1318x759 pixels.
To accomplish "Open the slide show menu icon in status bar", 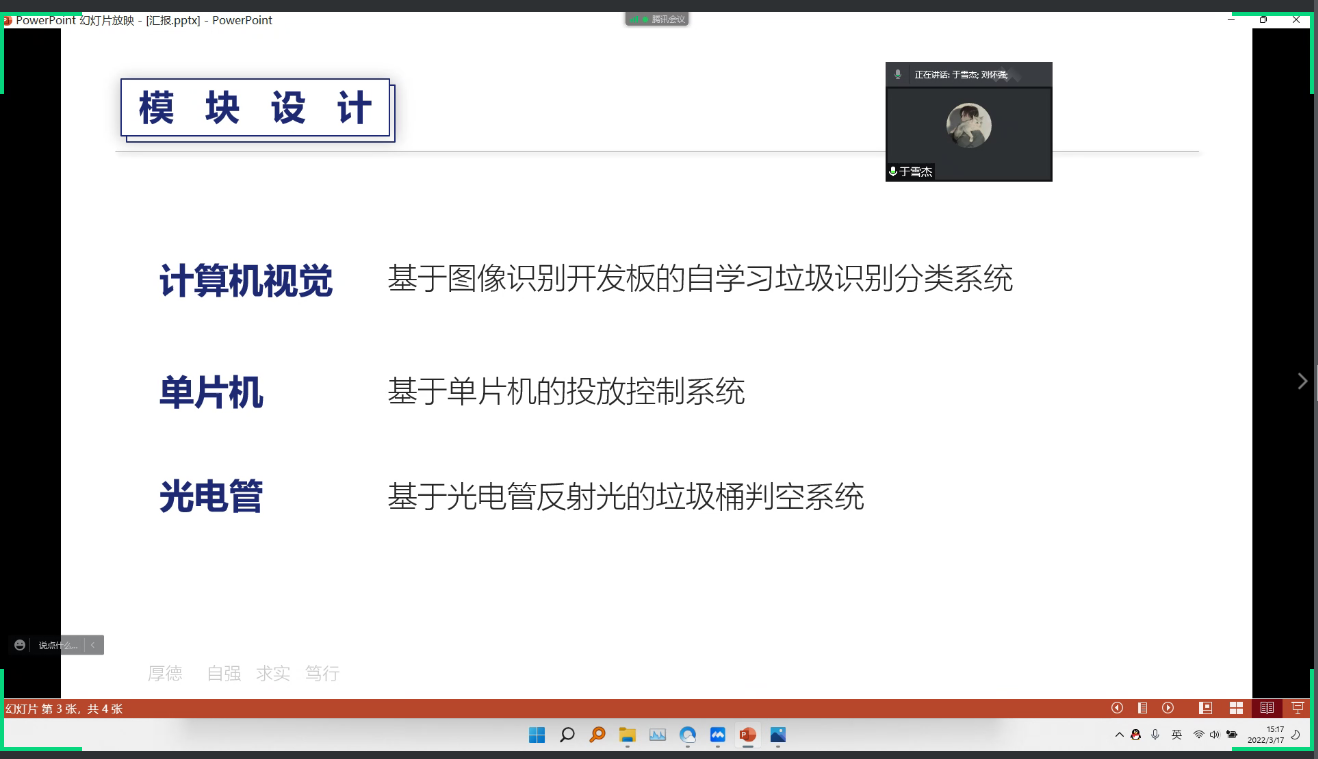I will click(x=1142, y=708).
